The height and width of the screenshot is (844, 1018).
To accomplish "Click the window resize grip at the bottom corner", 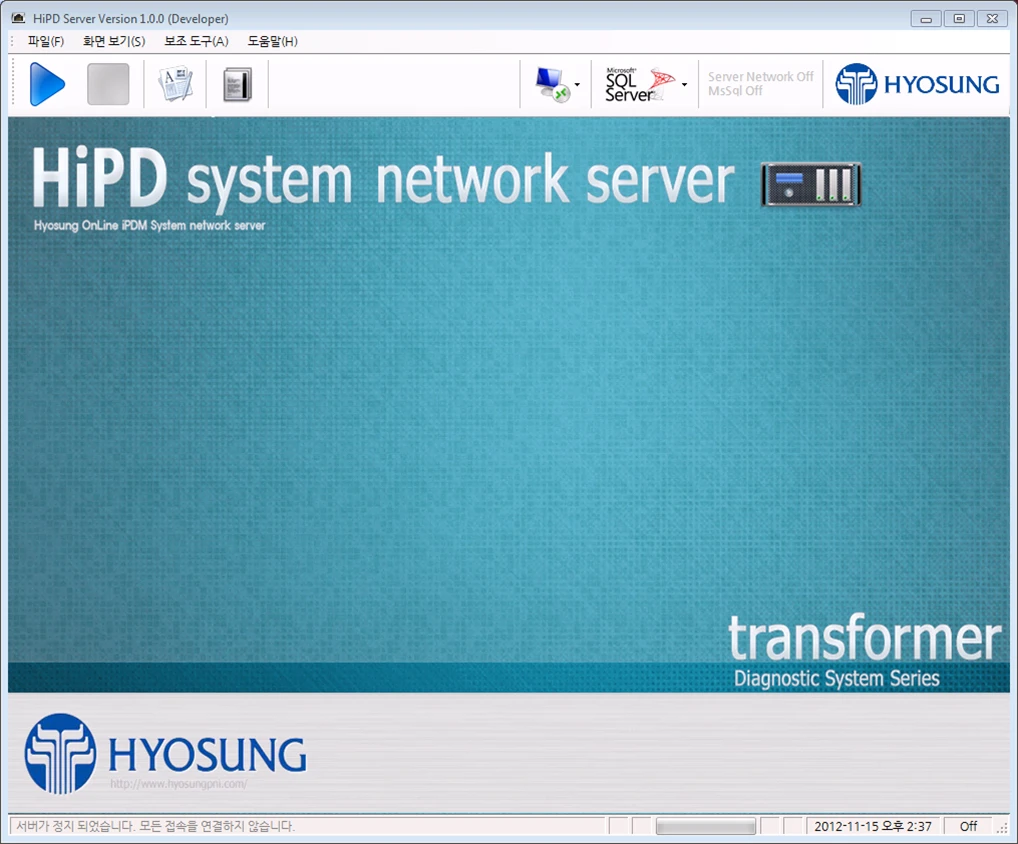I will pos(1002,828).
